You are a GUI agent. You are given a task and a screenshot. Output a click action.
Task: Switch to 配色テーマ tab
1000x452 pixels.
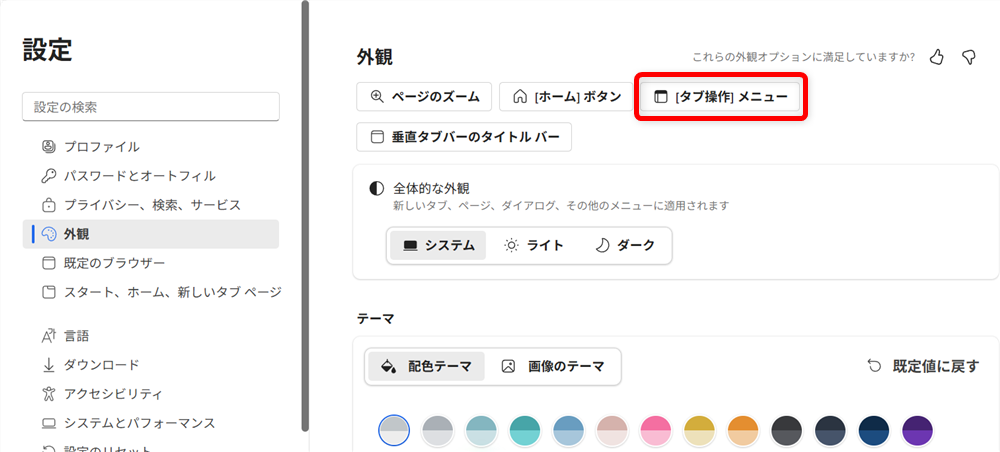[426, 367]
